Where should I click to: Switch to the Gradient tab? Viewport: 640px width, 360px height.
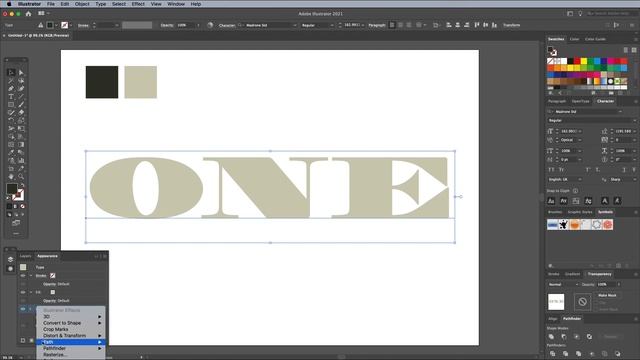(x=572, y=274)
